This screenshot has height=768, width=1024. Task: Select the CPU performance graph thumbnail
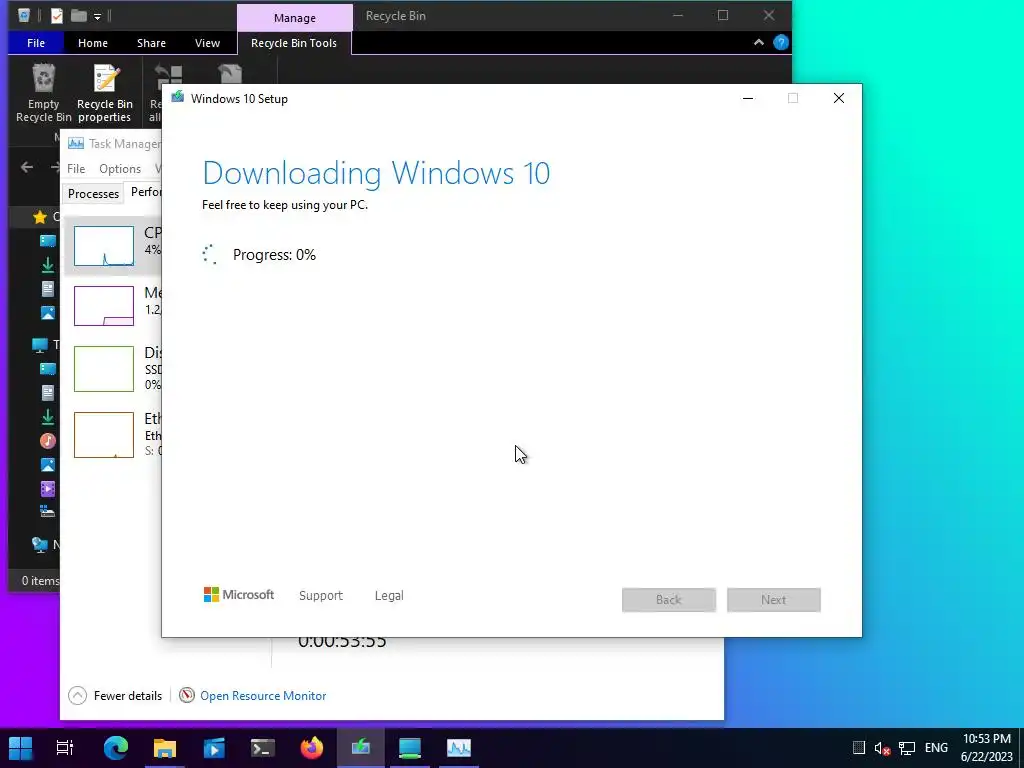104,246
